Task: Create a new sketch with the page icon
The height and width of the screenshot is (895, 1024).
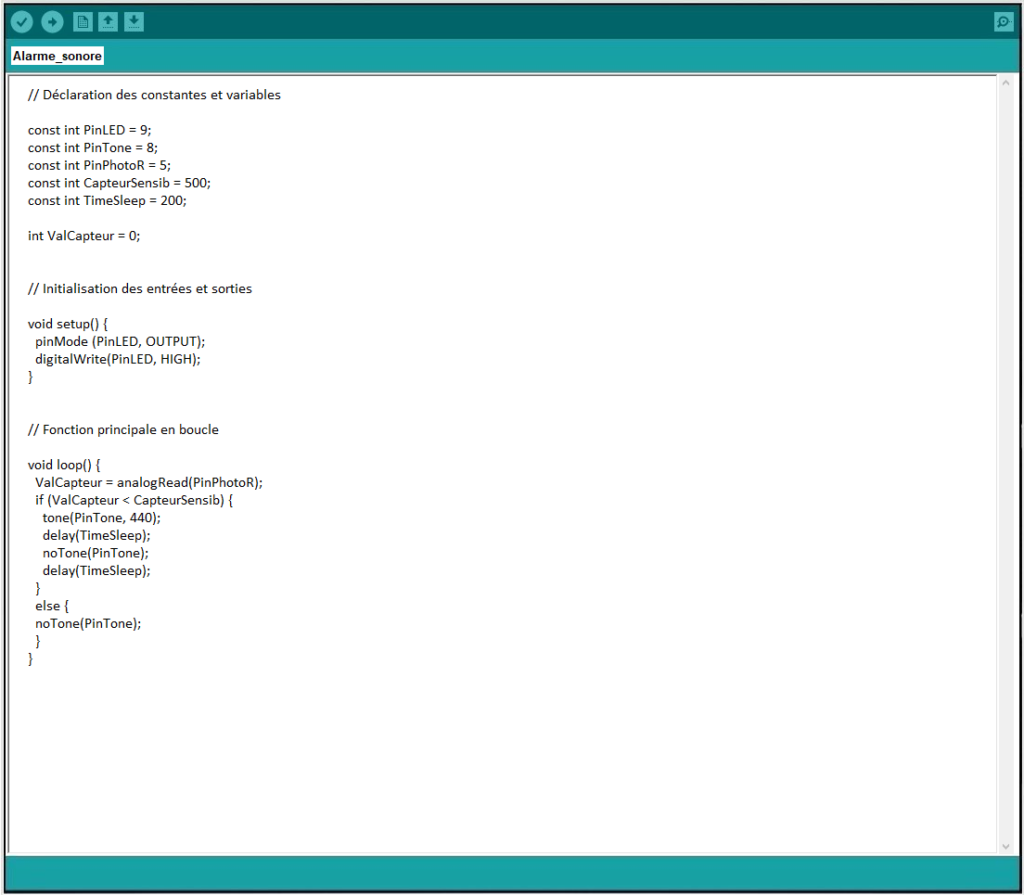Action: pyautogui.click(x=83, y=22)
